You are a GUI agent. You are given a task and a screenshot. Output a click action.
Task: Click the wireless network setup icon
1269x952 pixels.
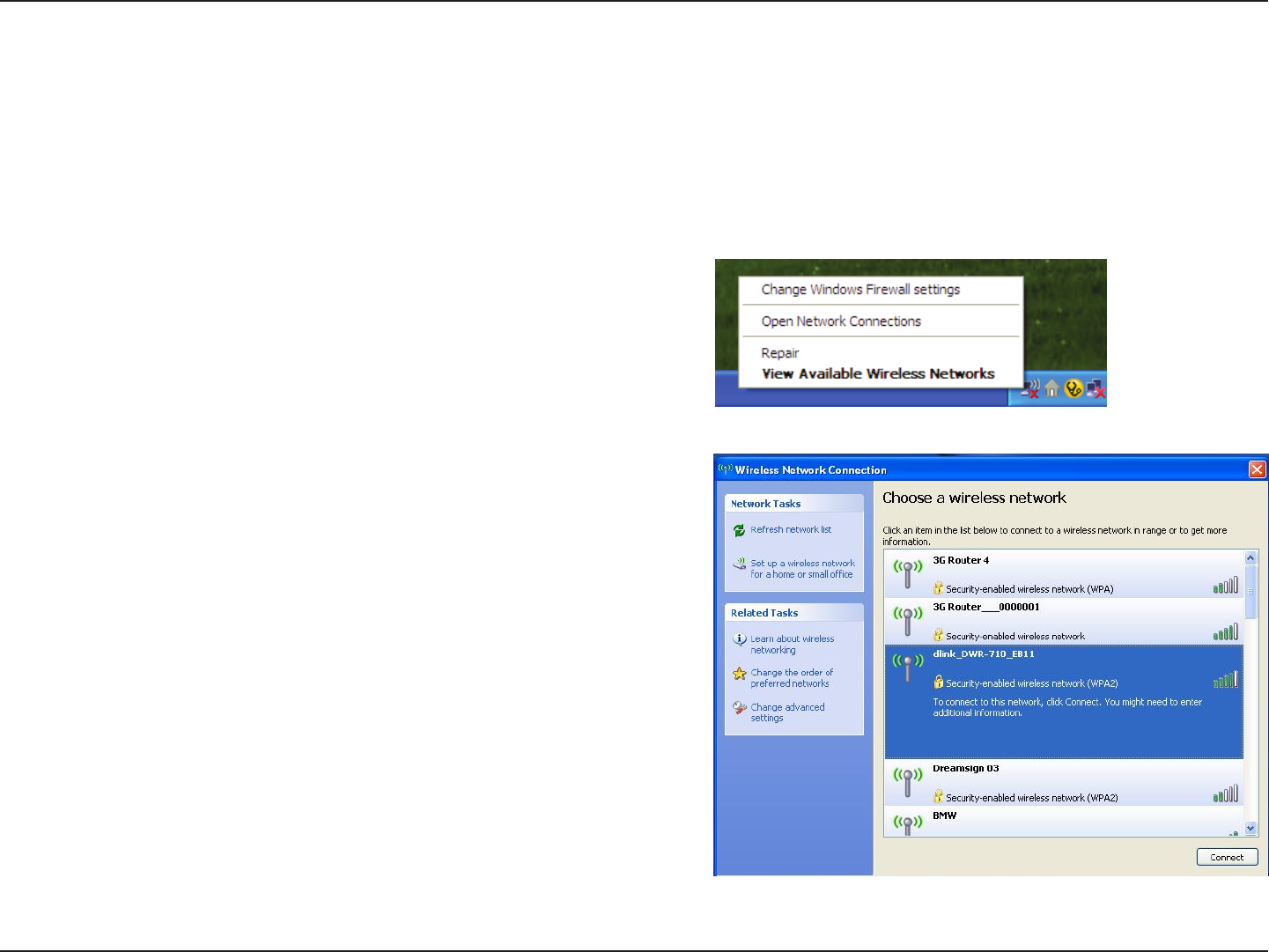(740, 564)
